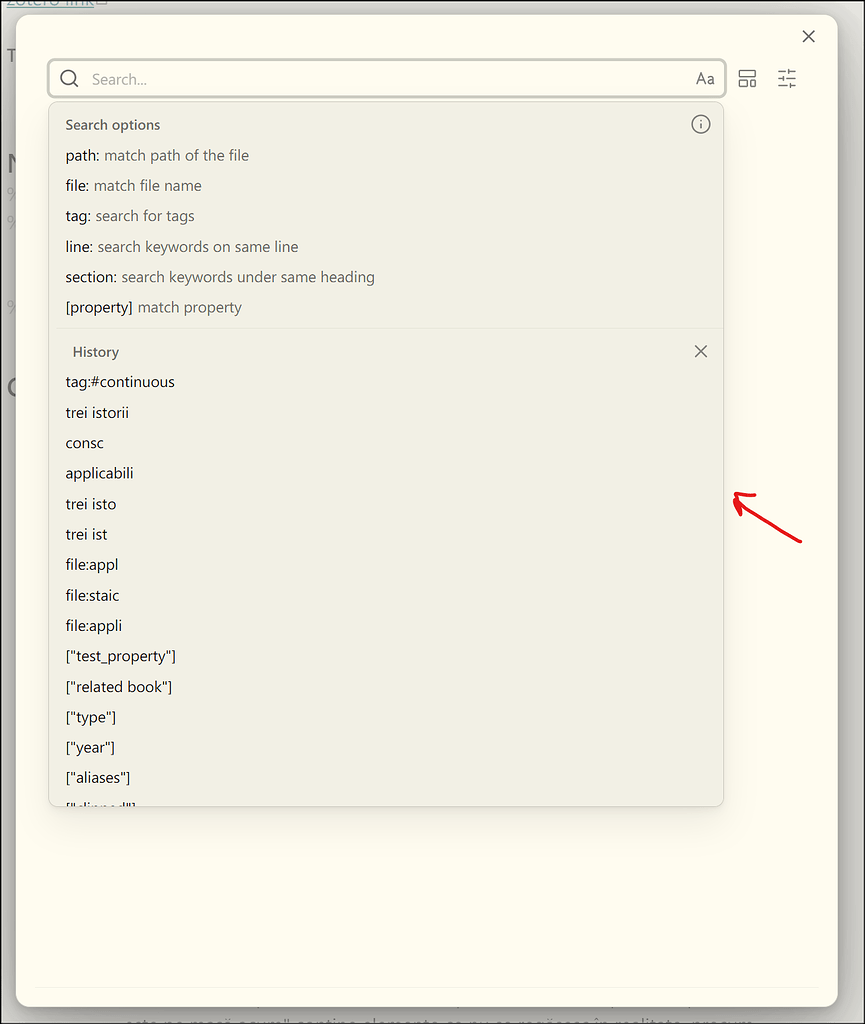Select the section: search option
The height and width of the screenshot is (1024, 865).
tap(220, 277)
